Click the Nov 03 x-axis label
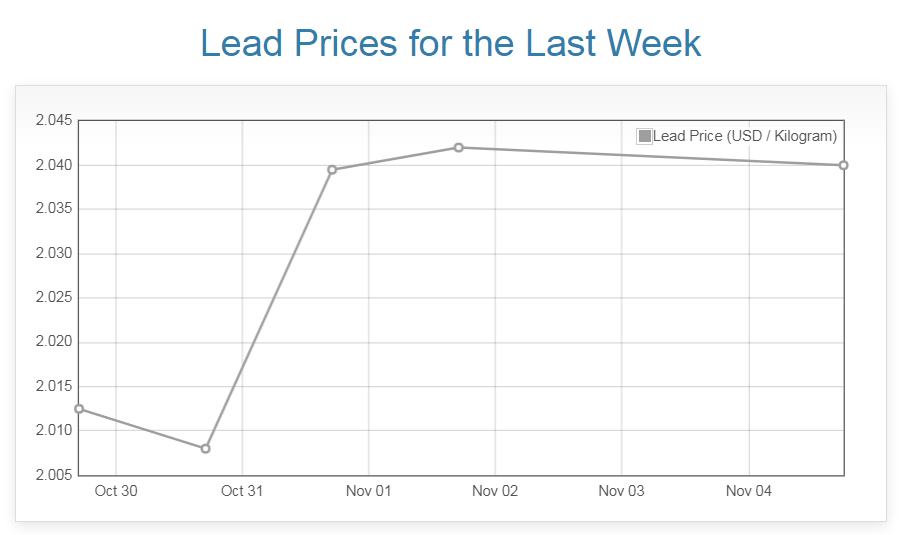Image resolution: width=899 pixels, height=535 pixels. coord(621,491)
